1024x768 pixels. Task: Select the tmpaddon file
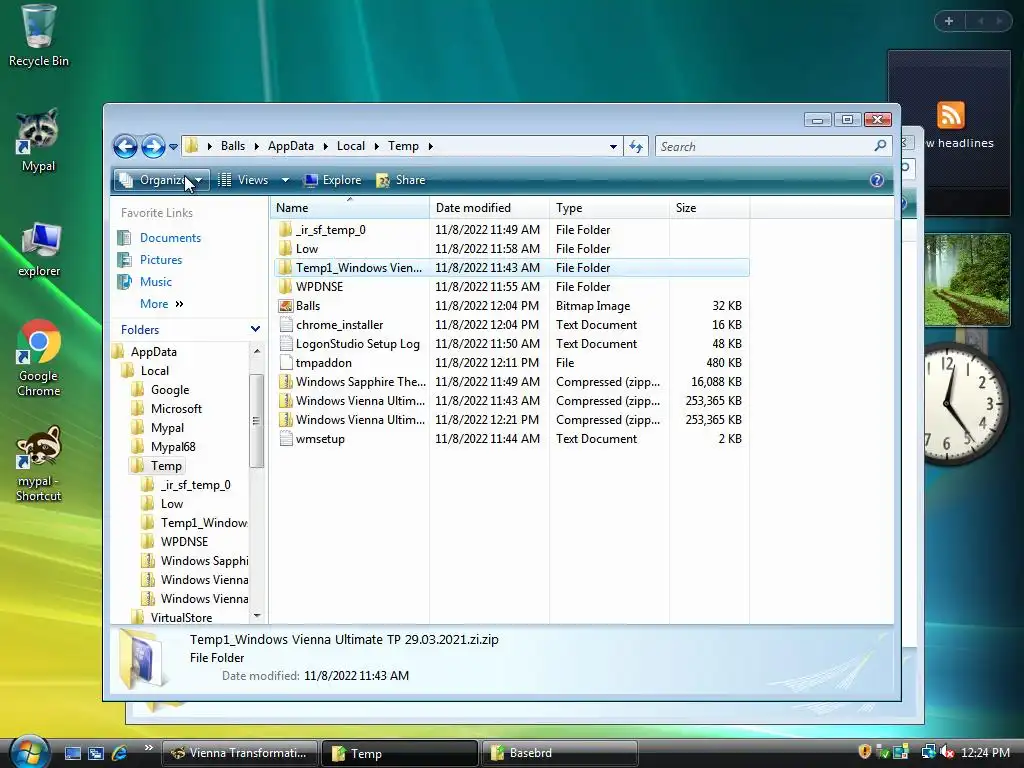511,363
